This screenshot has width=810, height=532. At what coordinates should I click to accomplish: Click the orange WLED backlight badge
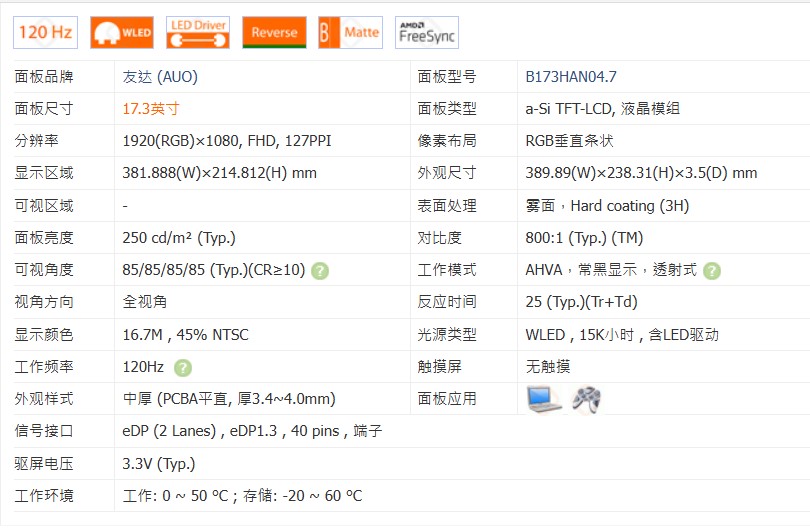point(121,32)
